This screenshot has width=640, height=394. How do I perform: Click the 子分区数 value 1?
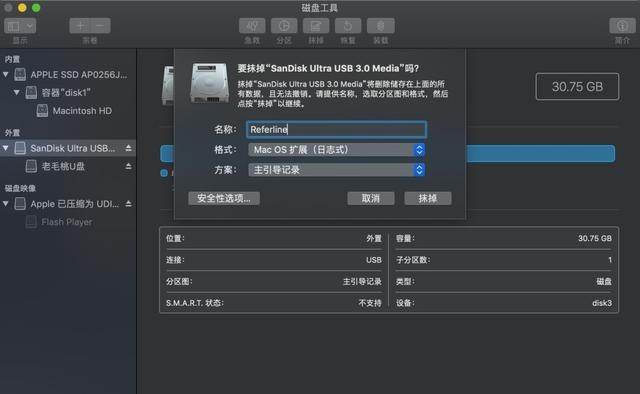click(x=610, y=260)
